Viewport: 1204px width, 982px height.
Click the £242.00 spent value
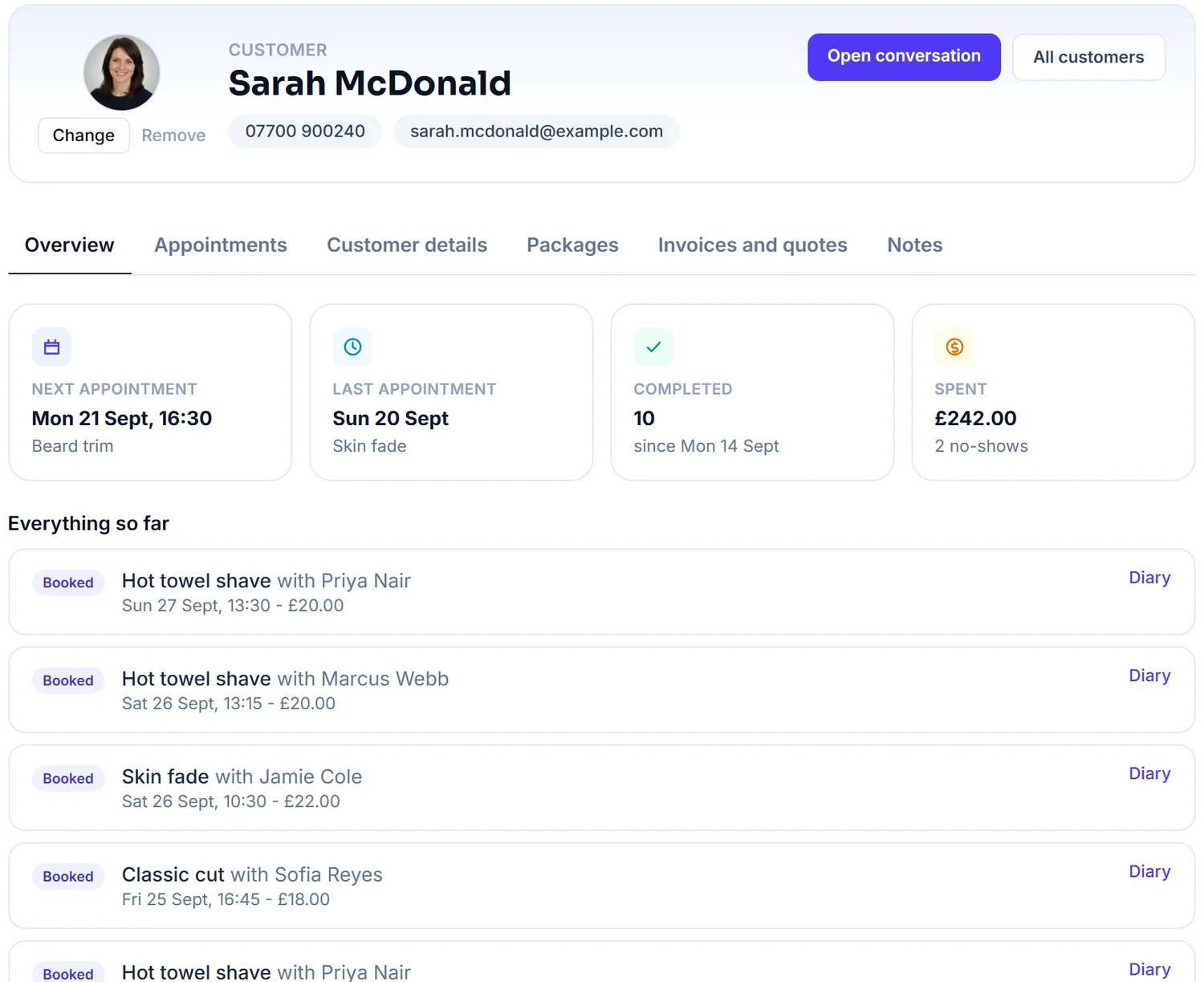pyautogui.click(x=975, y=418)
